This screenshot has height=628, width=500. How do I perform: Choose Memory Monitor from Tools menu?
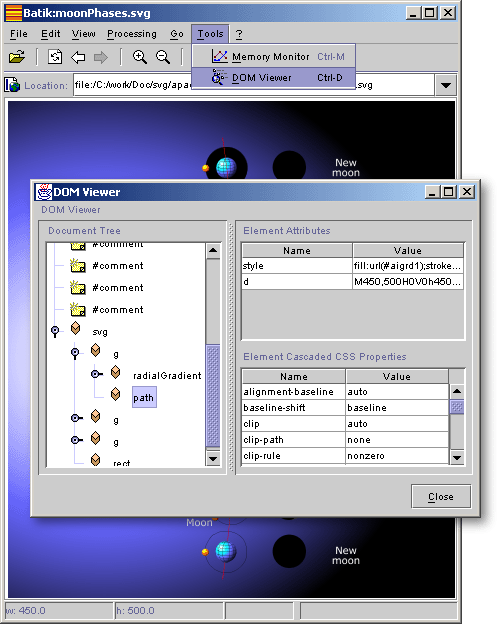(274, 56)
